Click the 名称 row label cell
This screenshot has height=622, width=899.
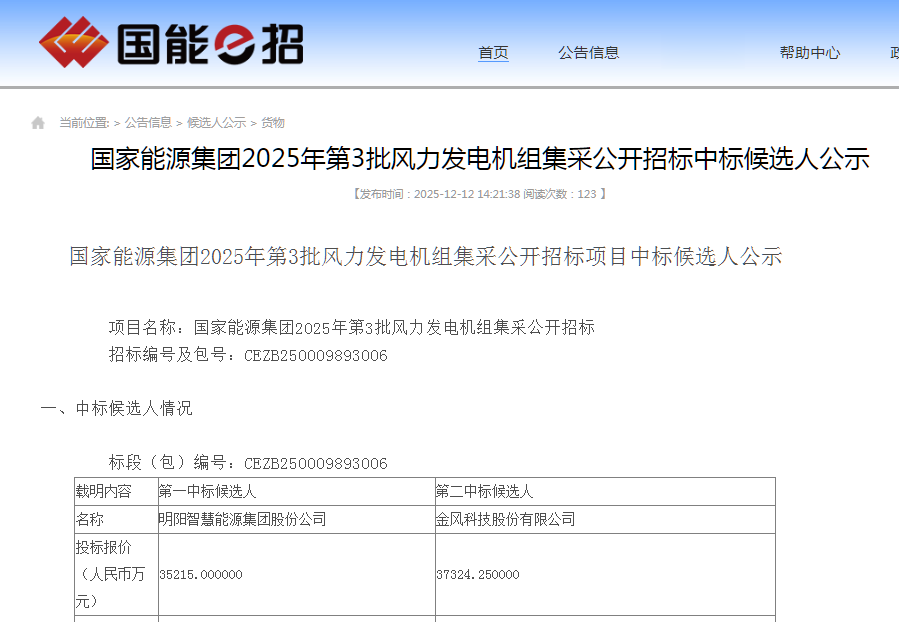pyautogui.click(x=116, y=519)
